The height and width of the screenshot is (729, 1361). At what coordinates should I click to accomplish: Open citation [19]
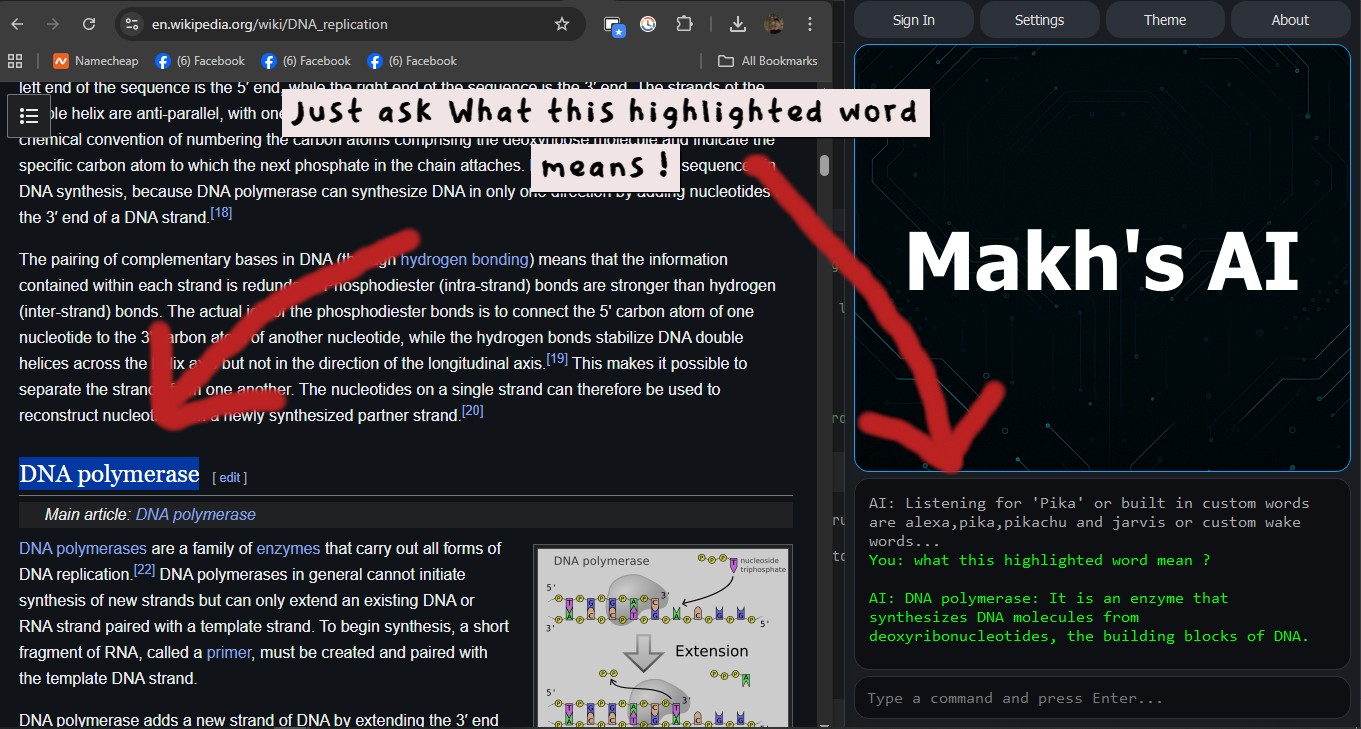pyautogui.click(x=557, y=359)
